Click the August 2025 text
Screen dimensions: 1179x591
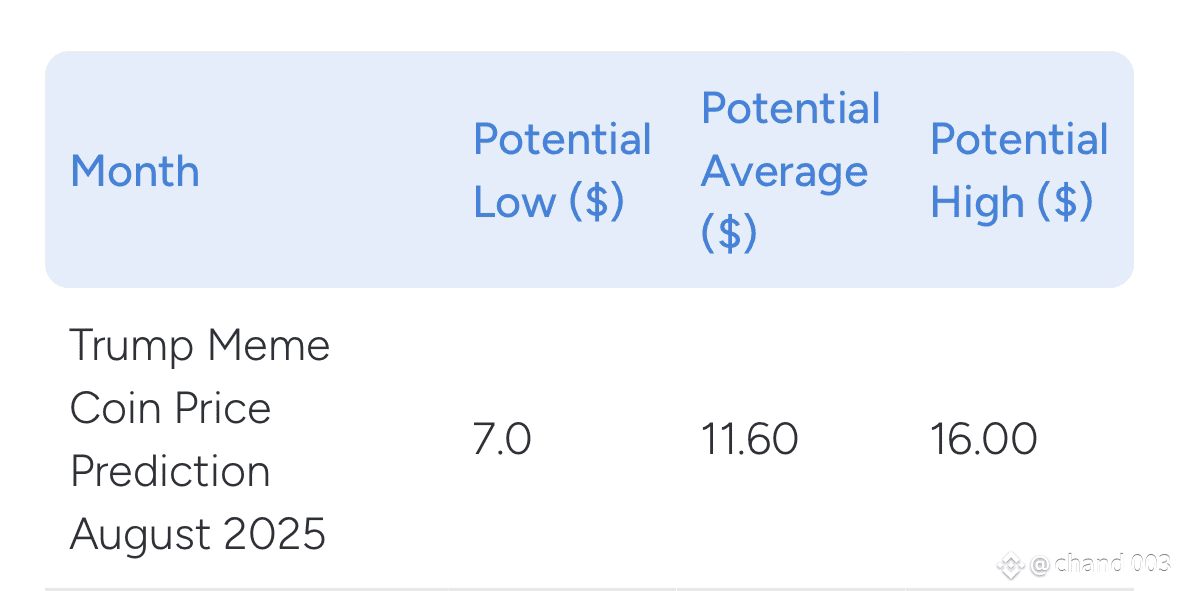198,534
